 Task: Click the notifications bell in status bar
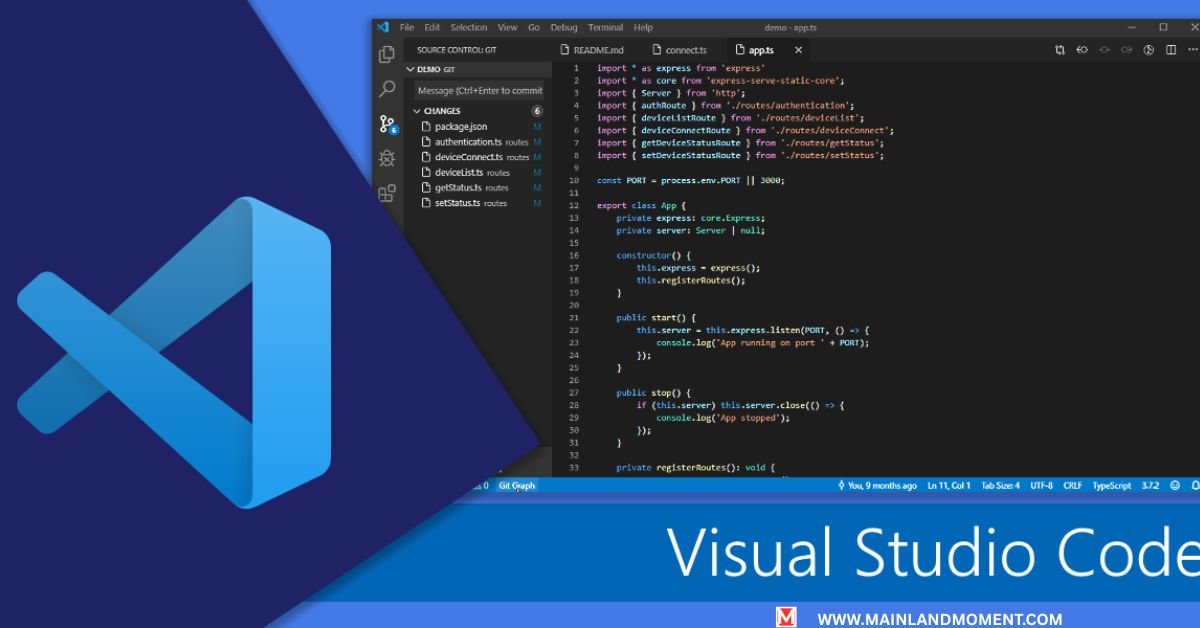click(1194, 485)
